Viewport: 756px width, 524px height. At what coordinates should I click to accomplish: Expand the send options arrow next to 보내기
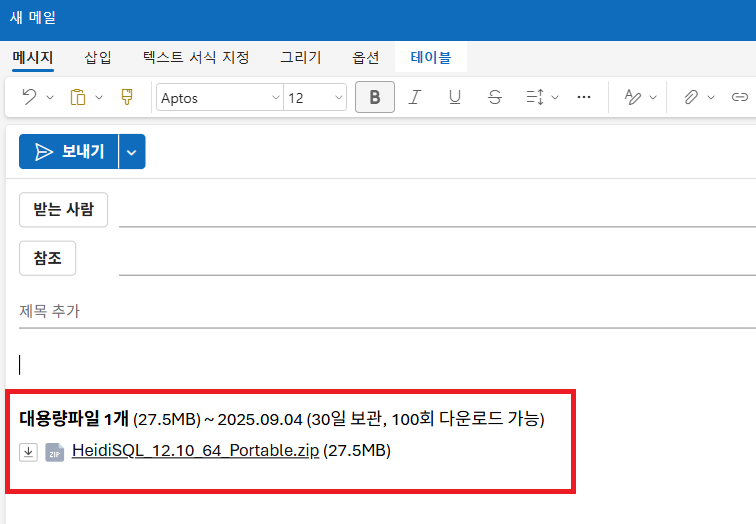point(132,151)
